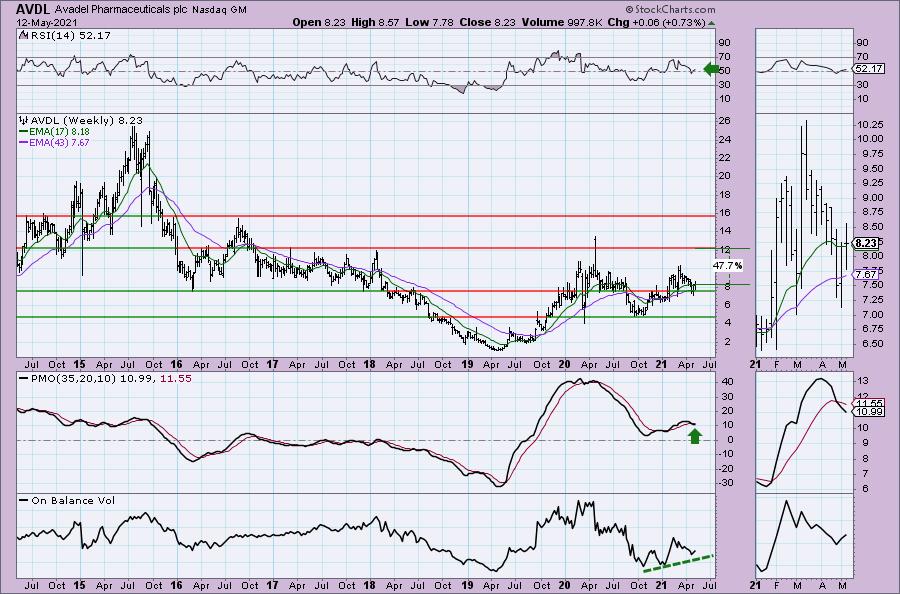Click the 11.55 PMO signal value tag
Screen dimensions: 900x594
click(x=868, y=403)
